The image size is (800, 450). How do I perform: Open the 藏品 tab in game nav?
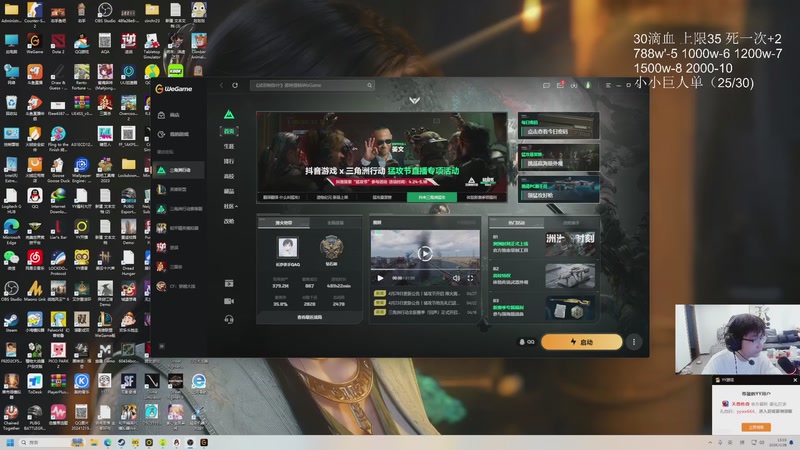click(x=229, y=191)
